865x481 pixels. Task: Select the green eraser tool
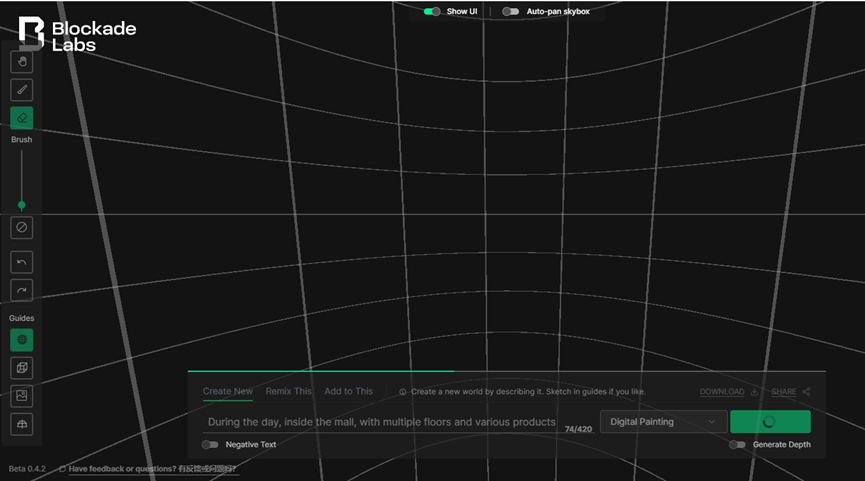point(22,118)
